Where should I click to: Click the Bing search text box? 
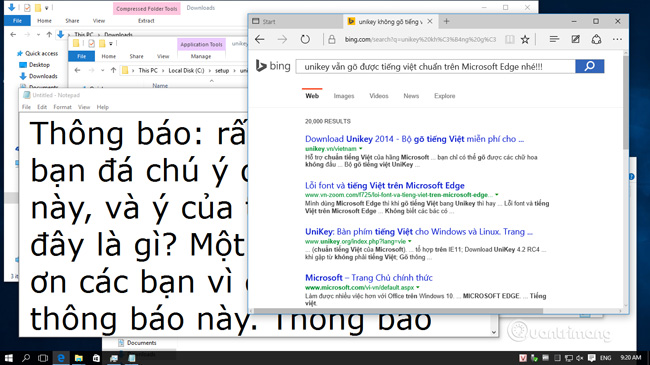pos(435,66)
